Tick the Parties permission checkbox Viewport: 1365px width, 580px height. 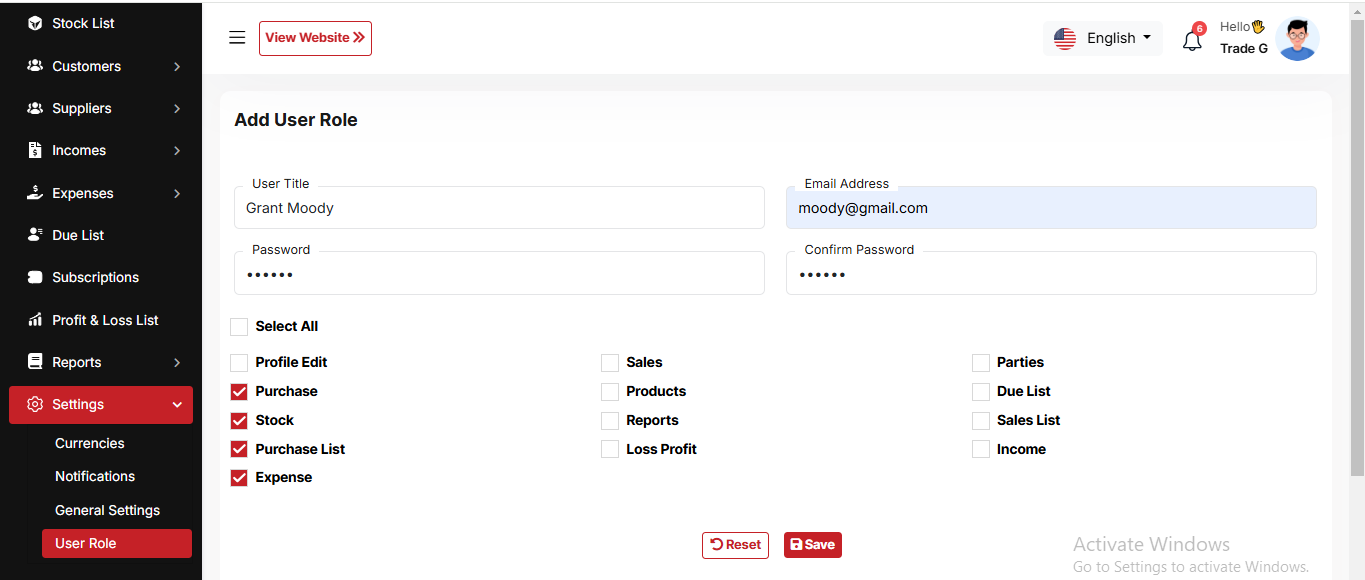981,363
